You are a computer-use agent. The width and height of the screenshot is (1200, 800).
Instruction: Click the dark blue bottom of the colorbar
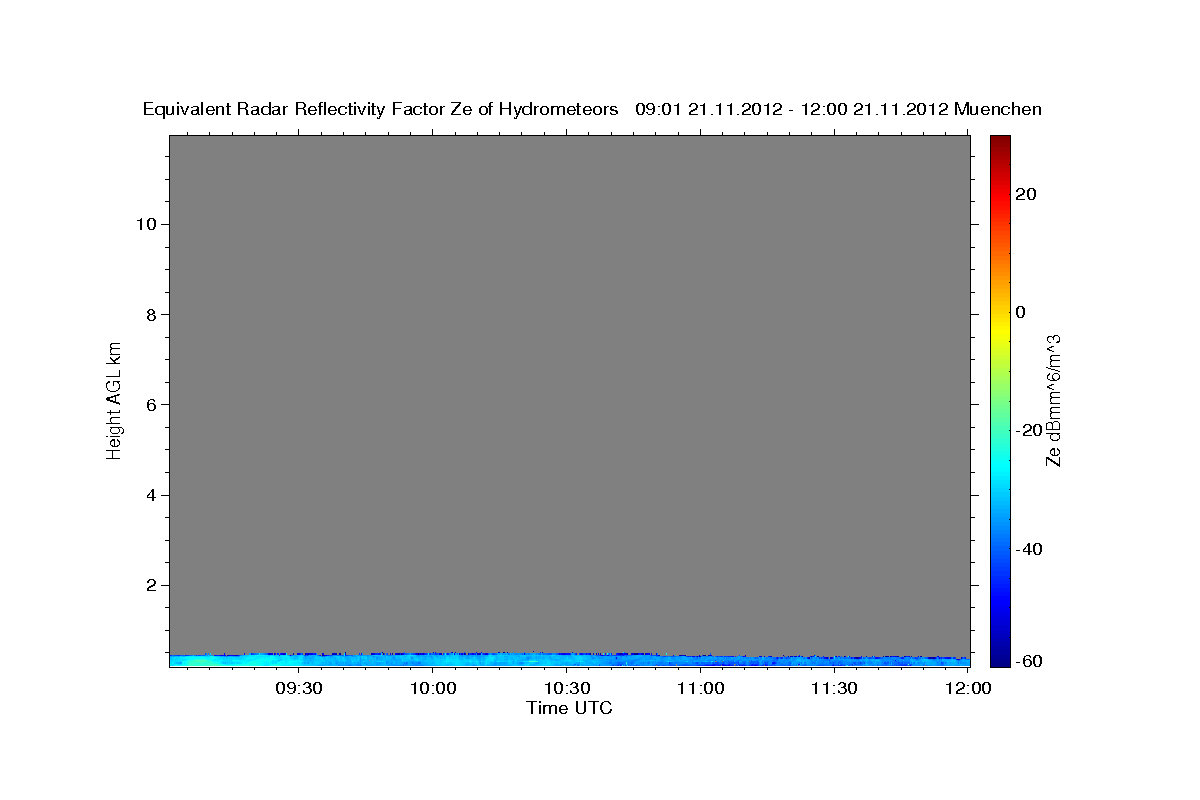tap(1000, 658)
